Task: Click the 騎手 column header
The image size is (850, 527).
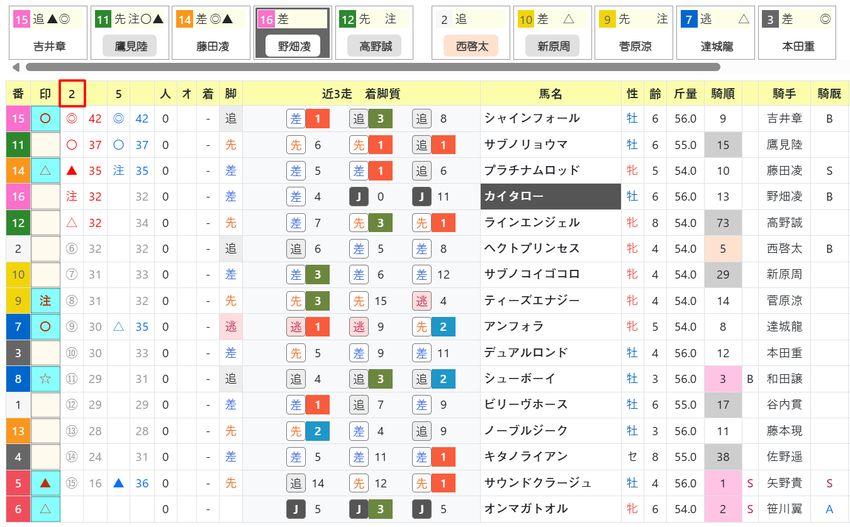Action: pyautogui.click(x=784, y=93)
